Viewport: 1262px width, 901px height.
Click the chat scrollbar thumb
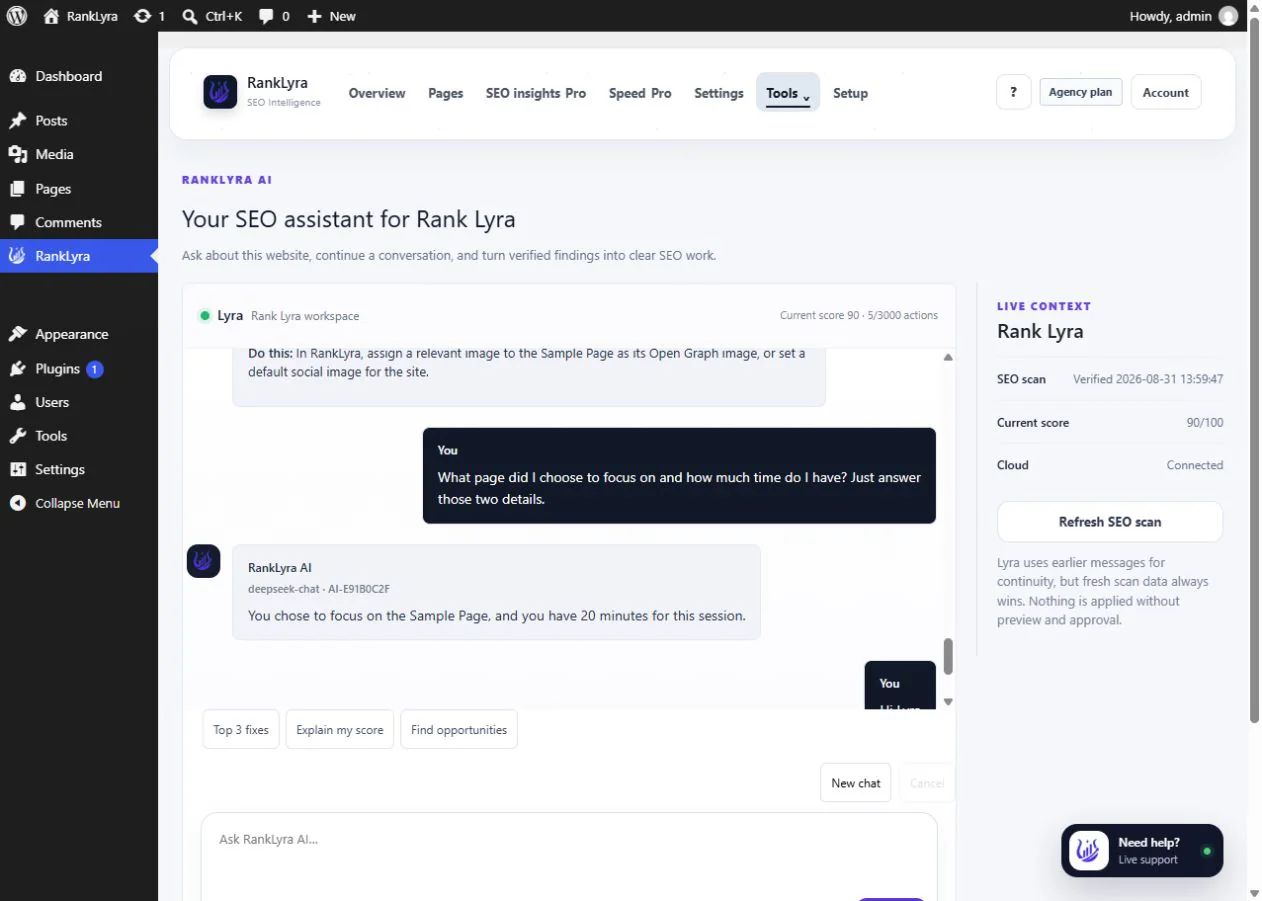coord(948,657)
